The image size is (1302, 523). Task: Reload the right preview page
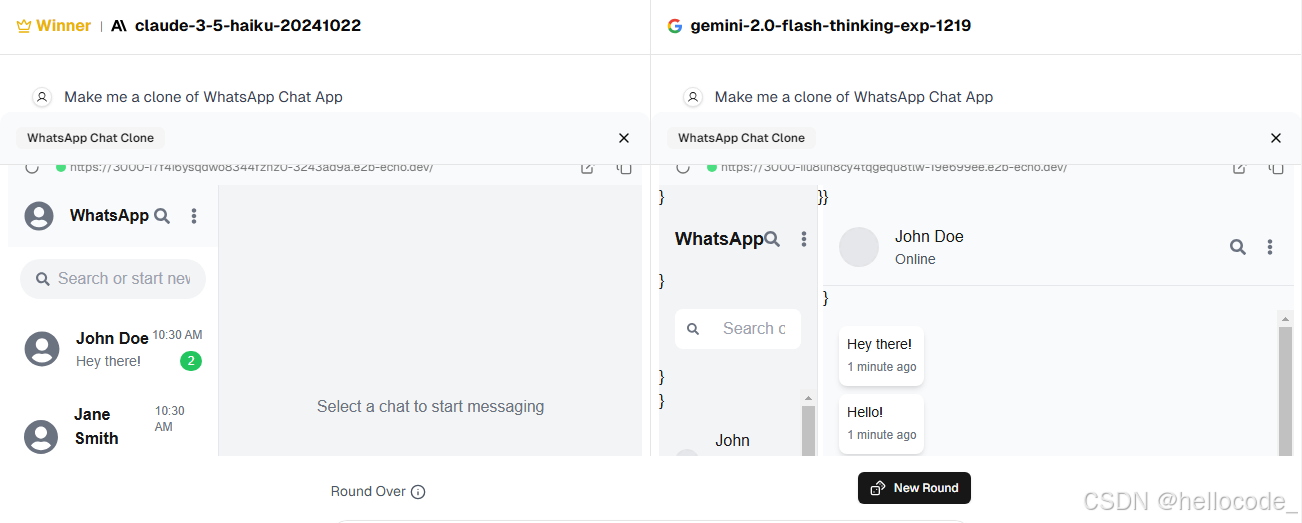pos(683,167)
